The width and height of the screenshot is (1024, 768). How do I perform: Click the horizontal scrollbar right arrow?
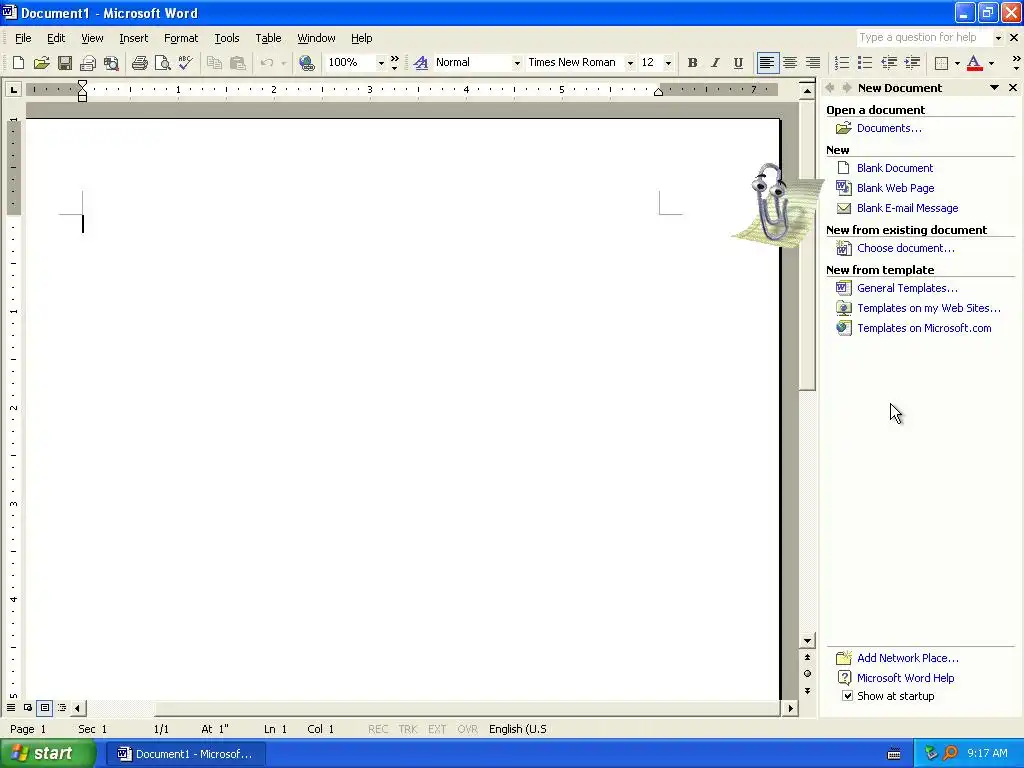[791, 708]
